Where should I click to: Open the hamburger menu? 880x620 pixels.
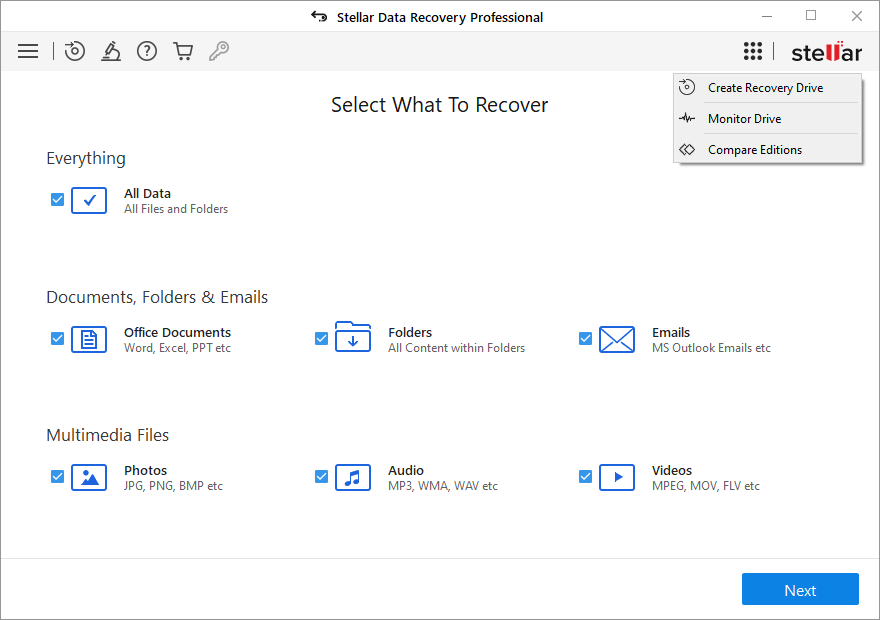click(28, 51)
